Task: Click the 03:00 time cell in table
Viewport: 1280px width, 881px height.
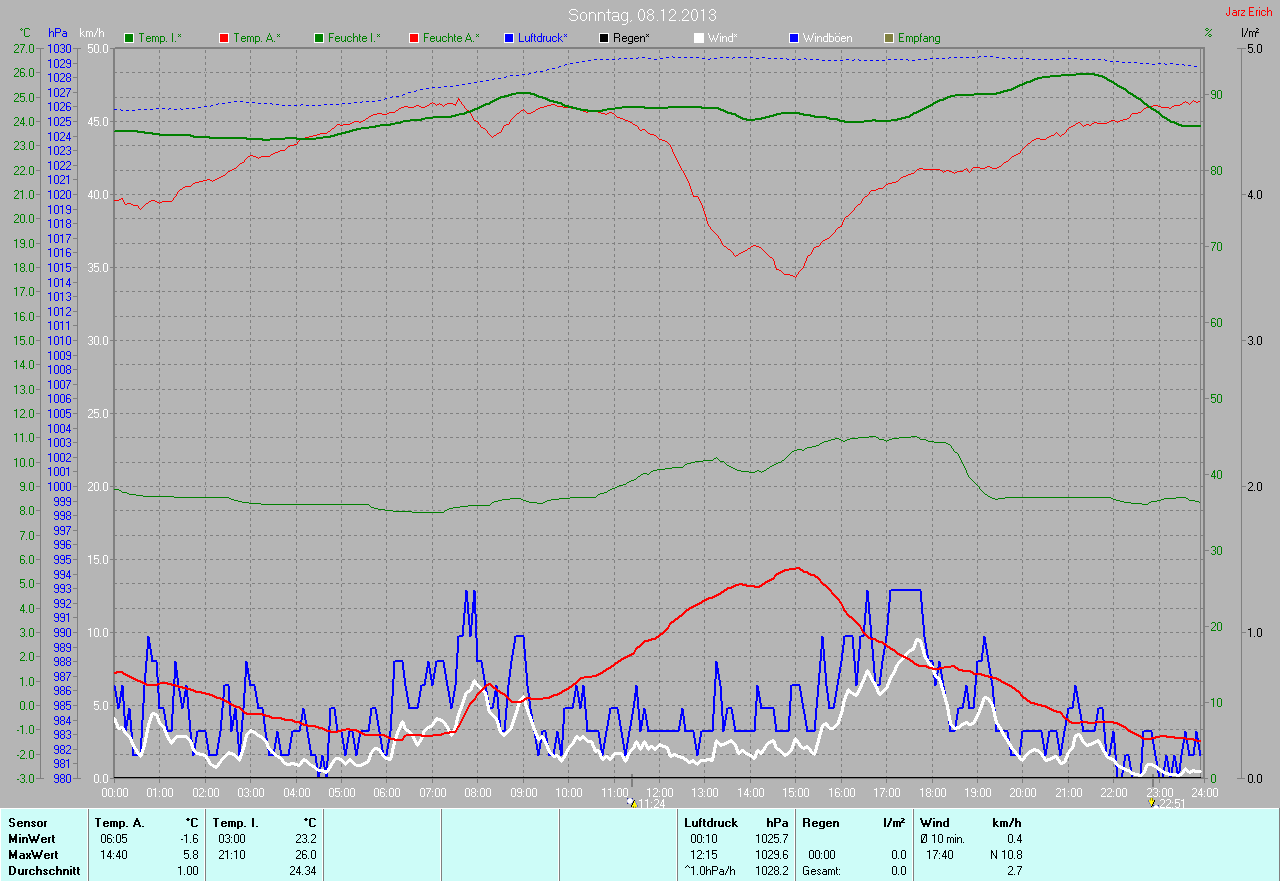Action: [234, 839]
